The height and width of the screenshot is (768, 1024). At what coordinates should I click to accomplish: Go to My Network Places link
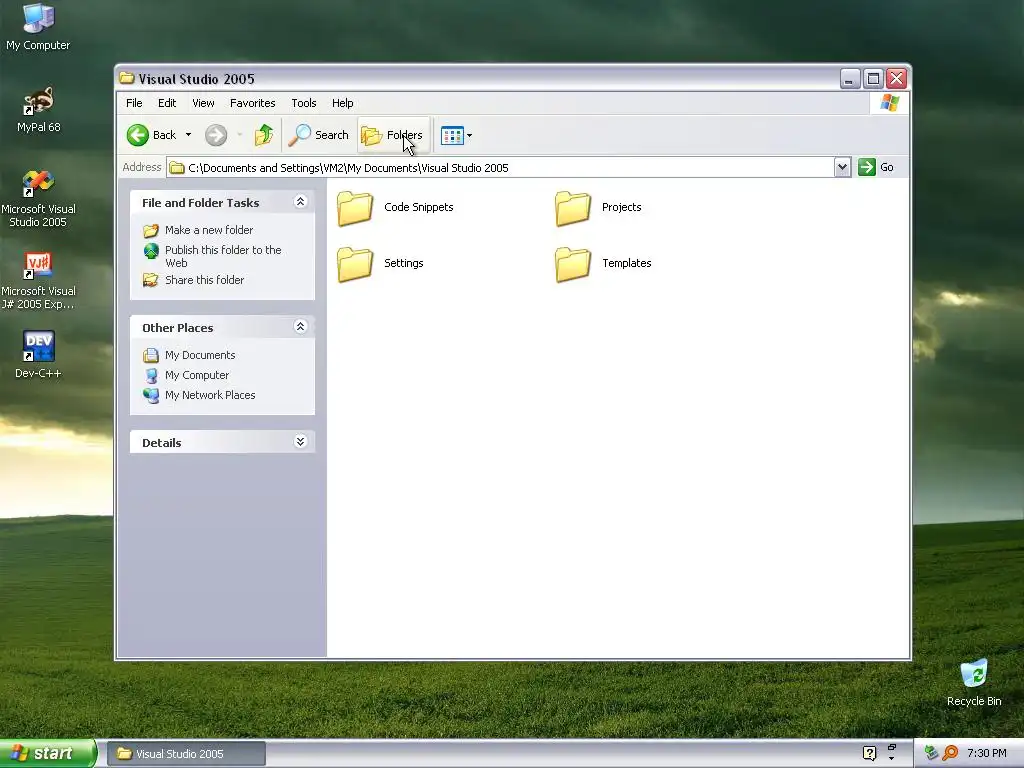pyautogui.click(x=210, y=395)
